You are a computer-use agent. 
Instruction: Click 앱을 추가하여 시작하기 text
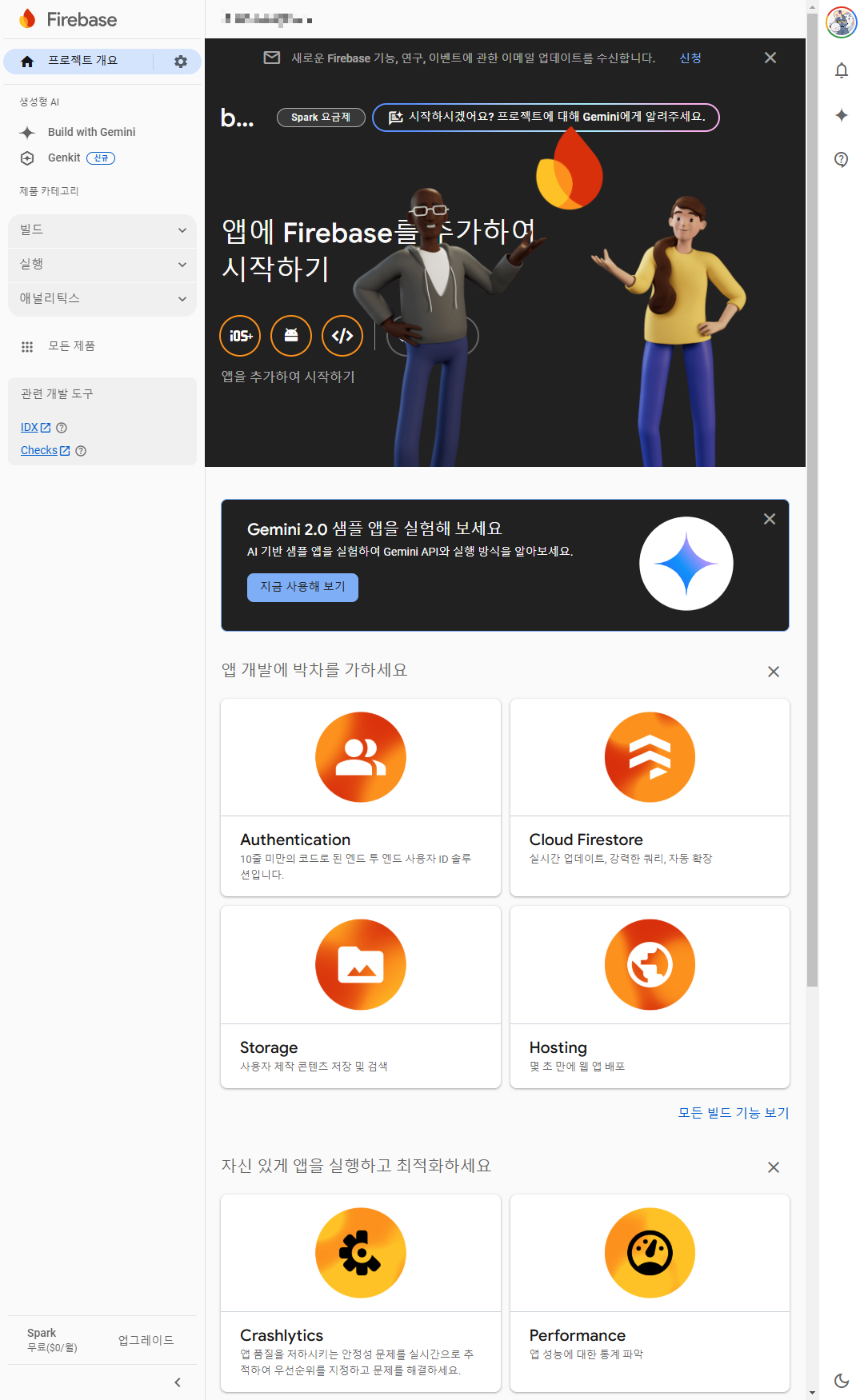(x=288, y=377)
